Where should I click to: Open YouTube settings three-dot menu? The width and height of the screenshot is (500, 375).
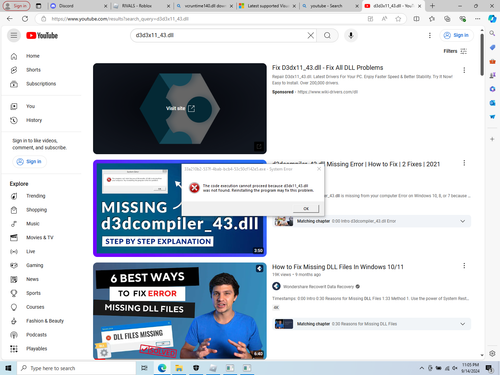pos(430,35)
